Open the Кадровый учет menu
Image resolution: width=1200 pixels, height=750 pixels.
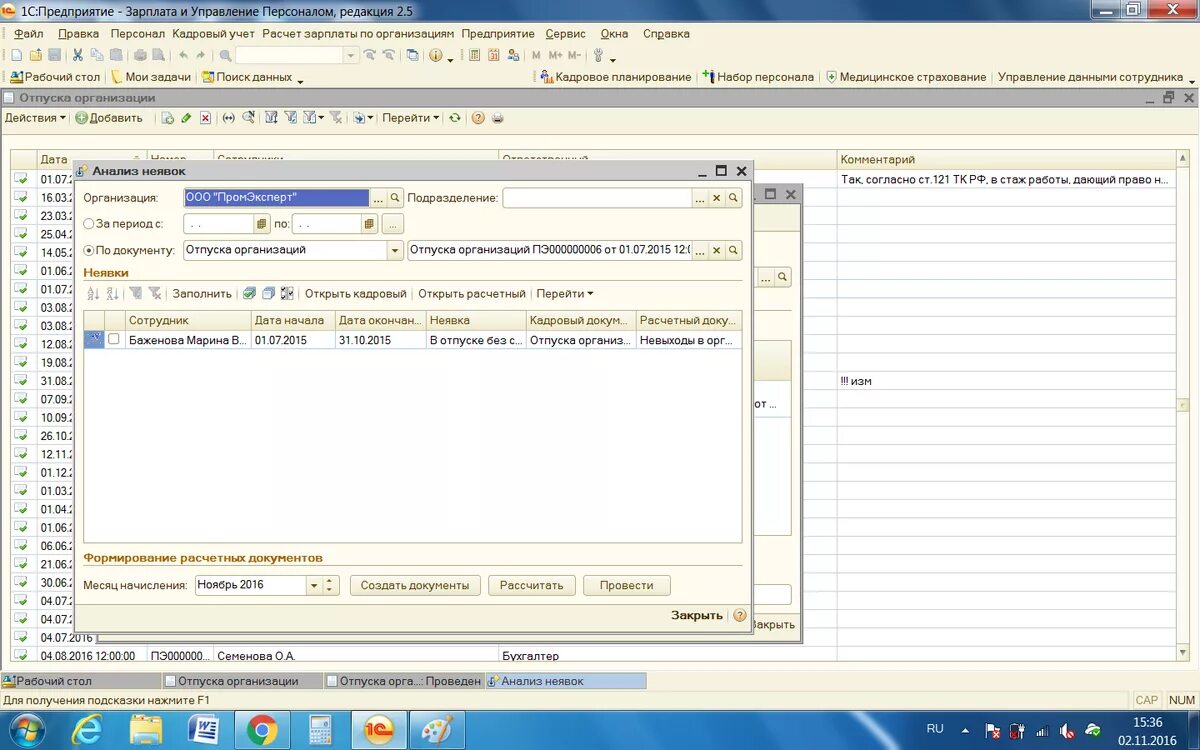214,33
